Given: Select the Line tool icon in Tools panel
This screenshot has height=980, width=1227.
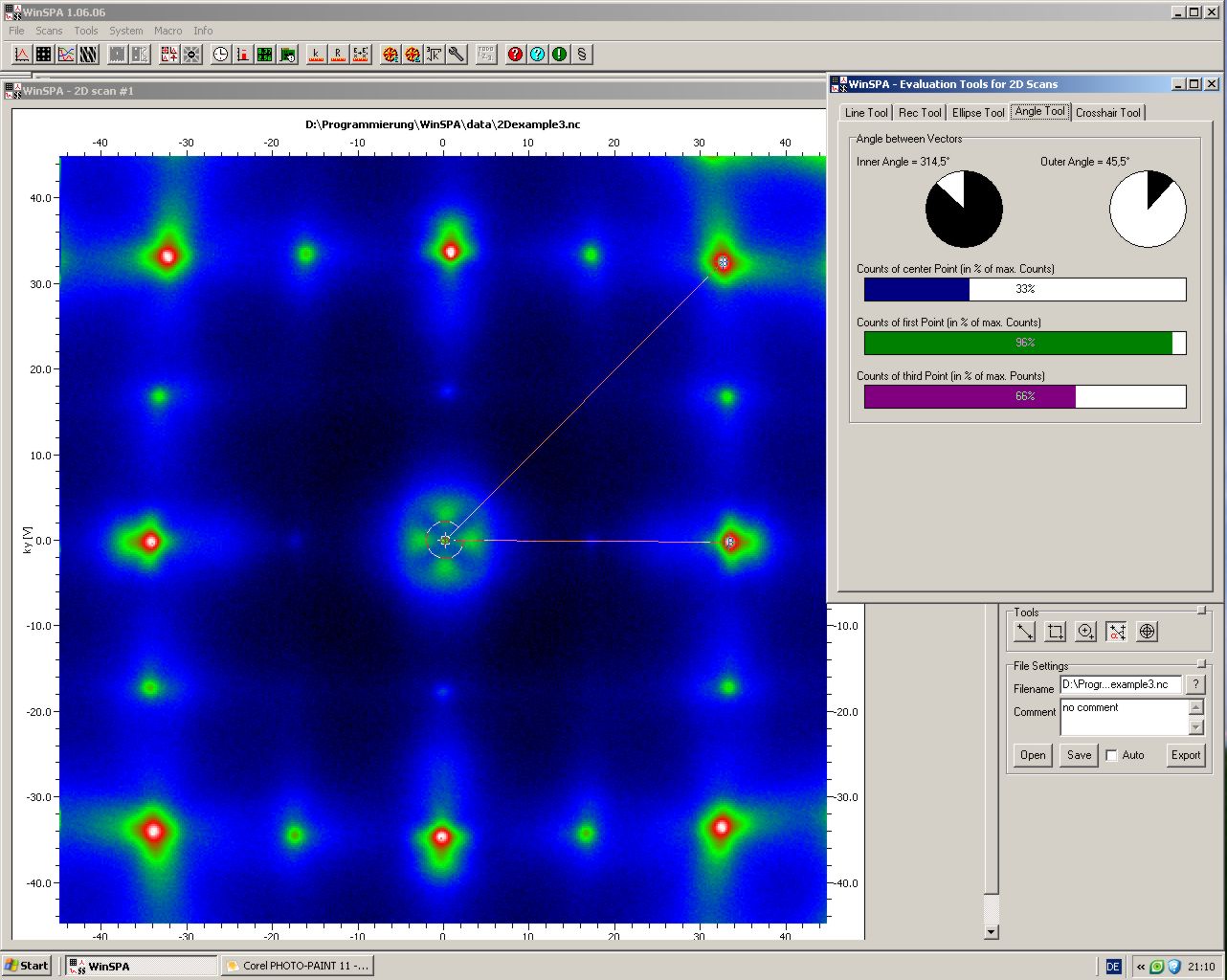Looking at the screenshot, I should [x=1025, y=632].
